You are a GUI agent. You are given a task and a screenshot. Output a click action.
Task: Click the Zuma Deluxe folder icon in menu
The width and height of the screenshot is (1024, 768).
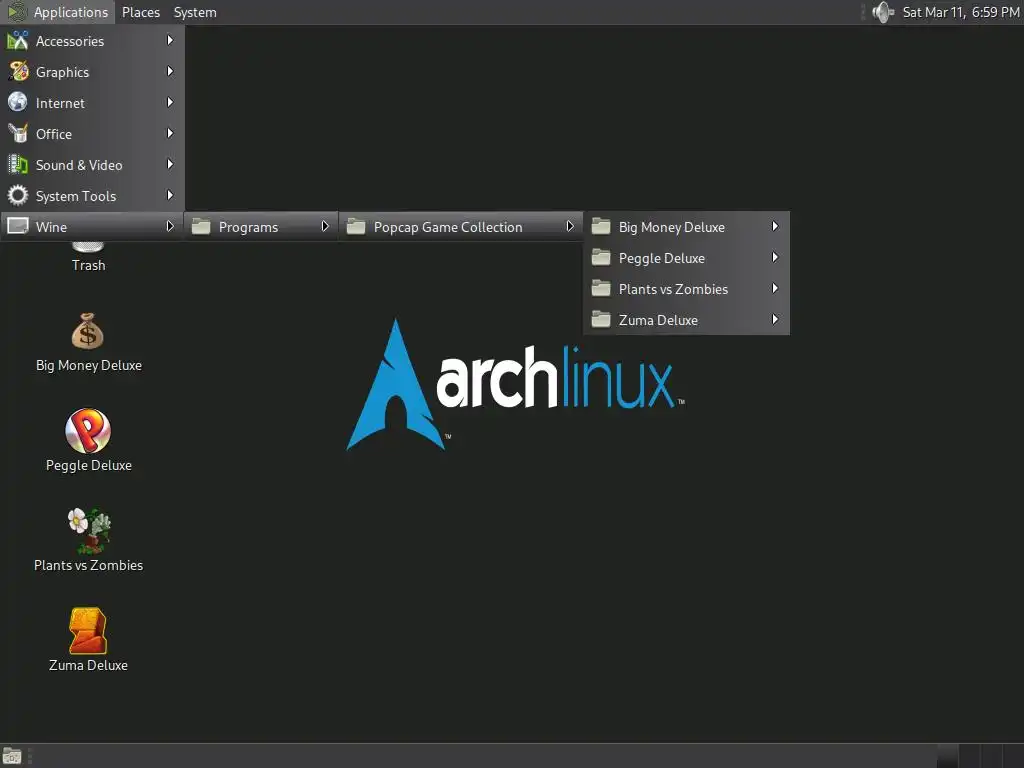click(x=601, y=319)
